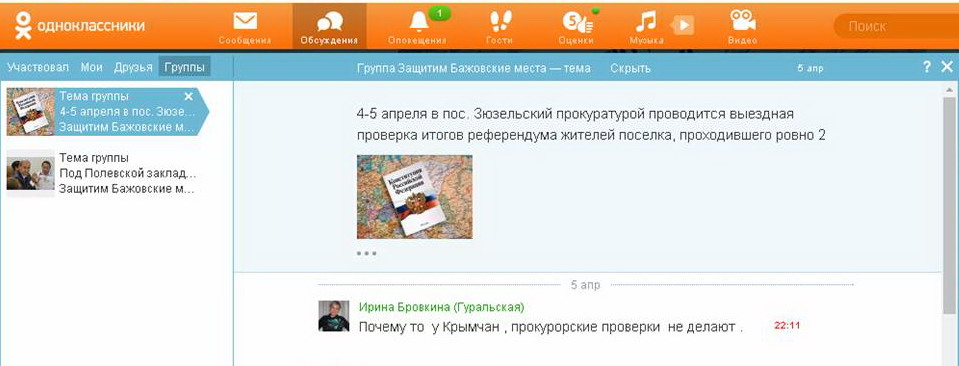959x366 pixels.
Task: Open the help question mark icon
Action: click(927, 67)
